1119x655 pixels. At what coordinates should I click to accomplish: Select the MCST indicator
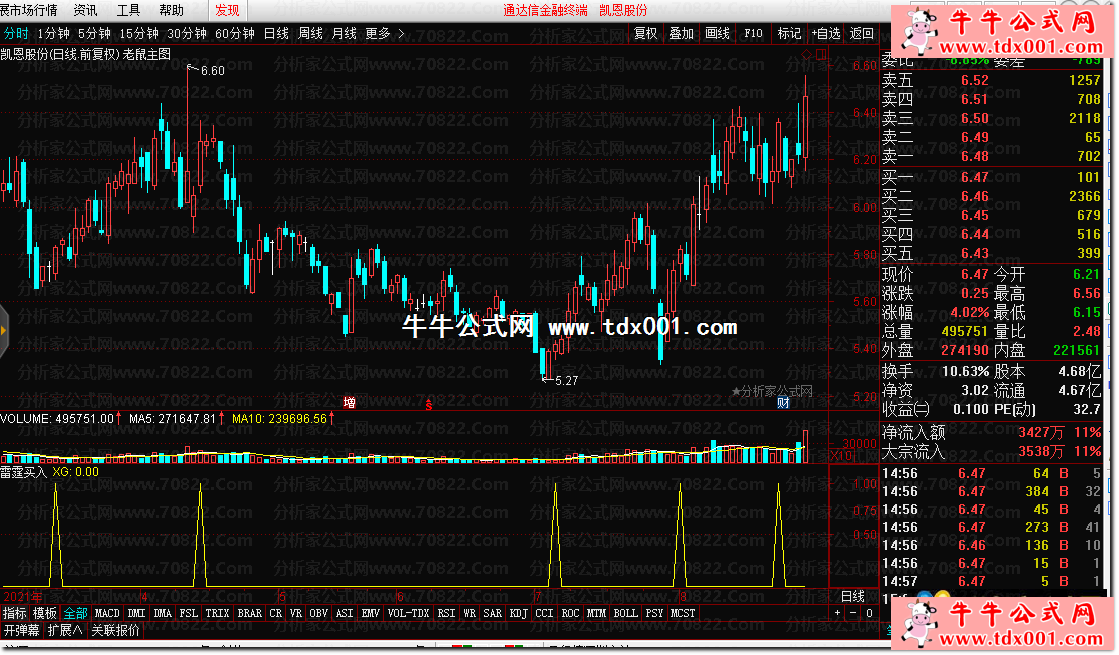pyautogui.click(x=683, y=613)
